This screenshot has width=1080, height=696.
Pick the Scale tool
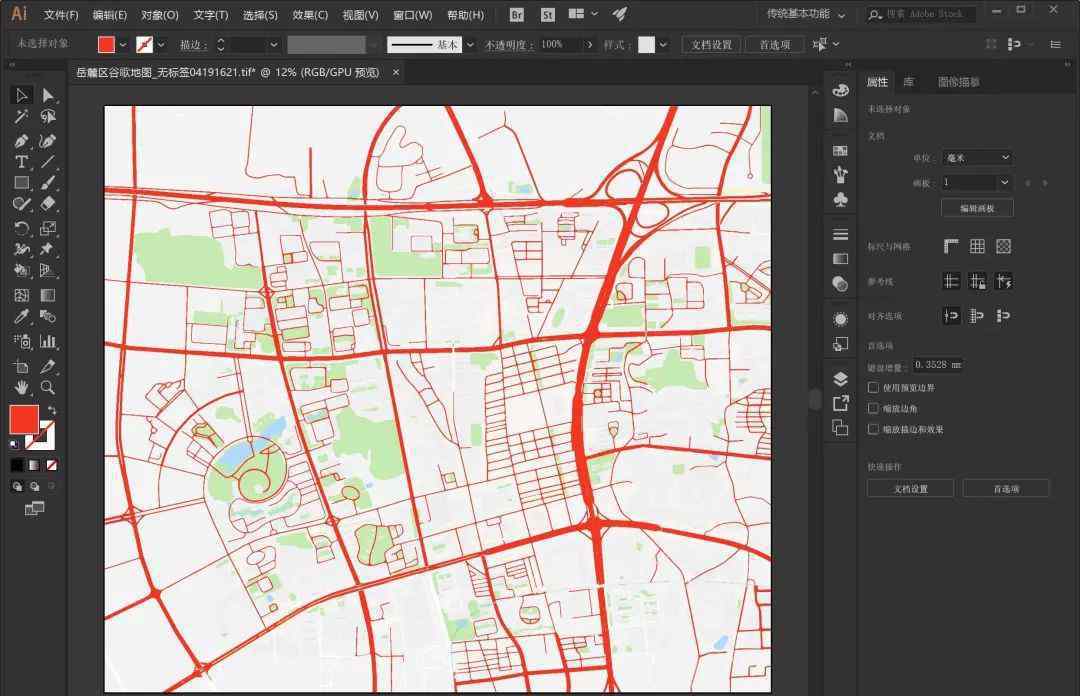[x=48, y=228]
